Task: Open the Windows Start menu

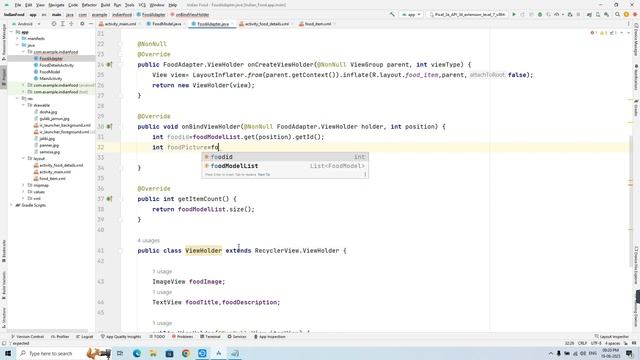Action: pyautogui.click(x=8, y=353)
